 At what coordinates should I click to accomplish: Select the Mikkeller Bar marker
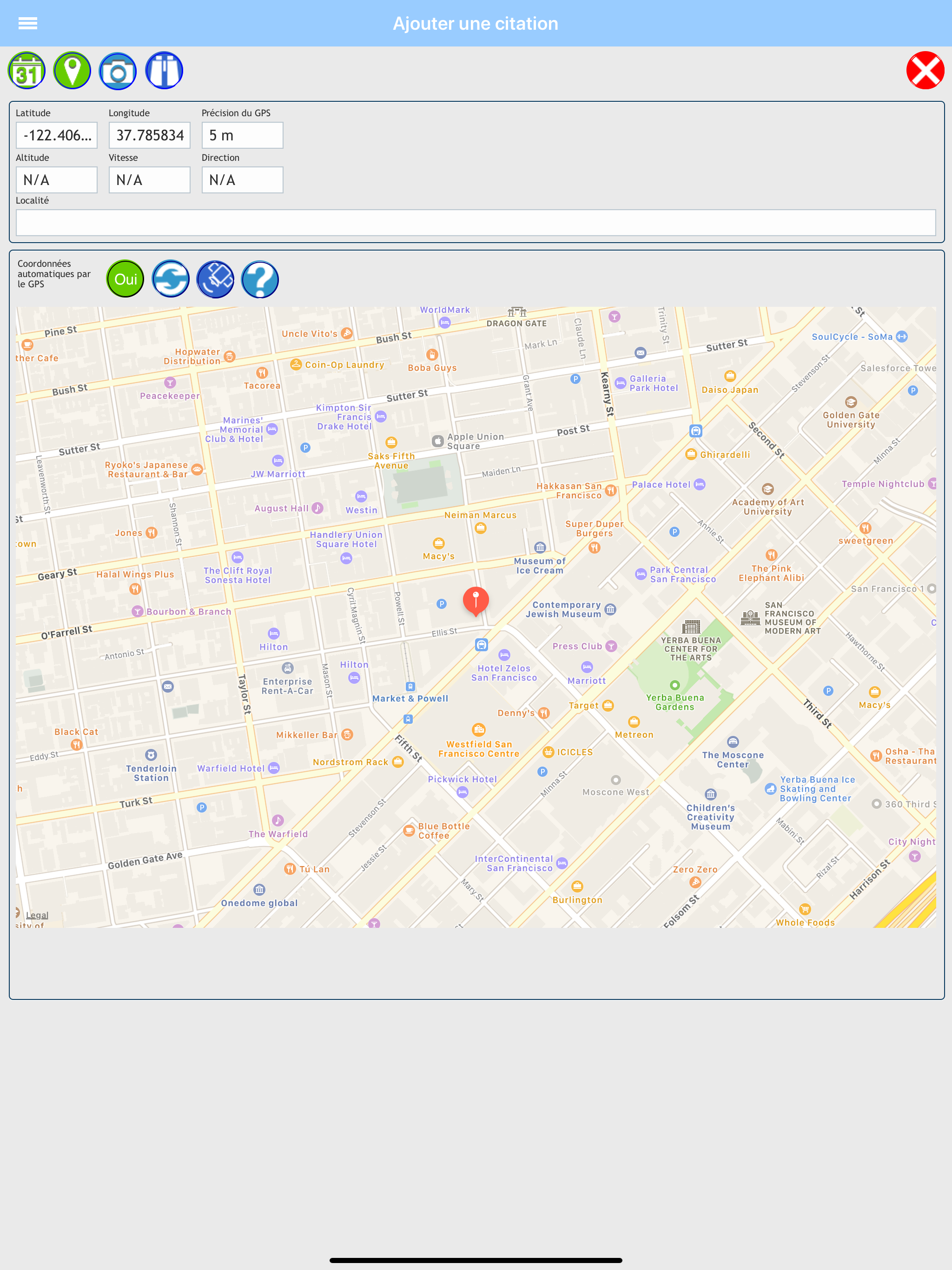click(347, 735)
